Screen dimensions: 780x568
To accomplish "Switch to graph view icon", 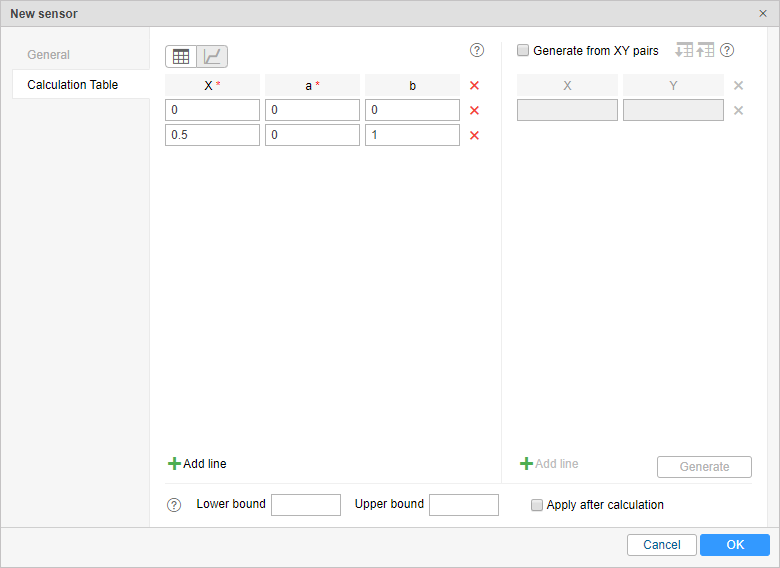I will 212,56.
